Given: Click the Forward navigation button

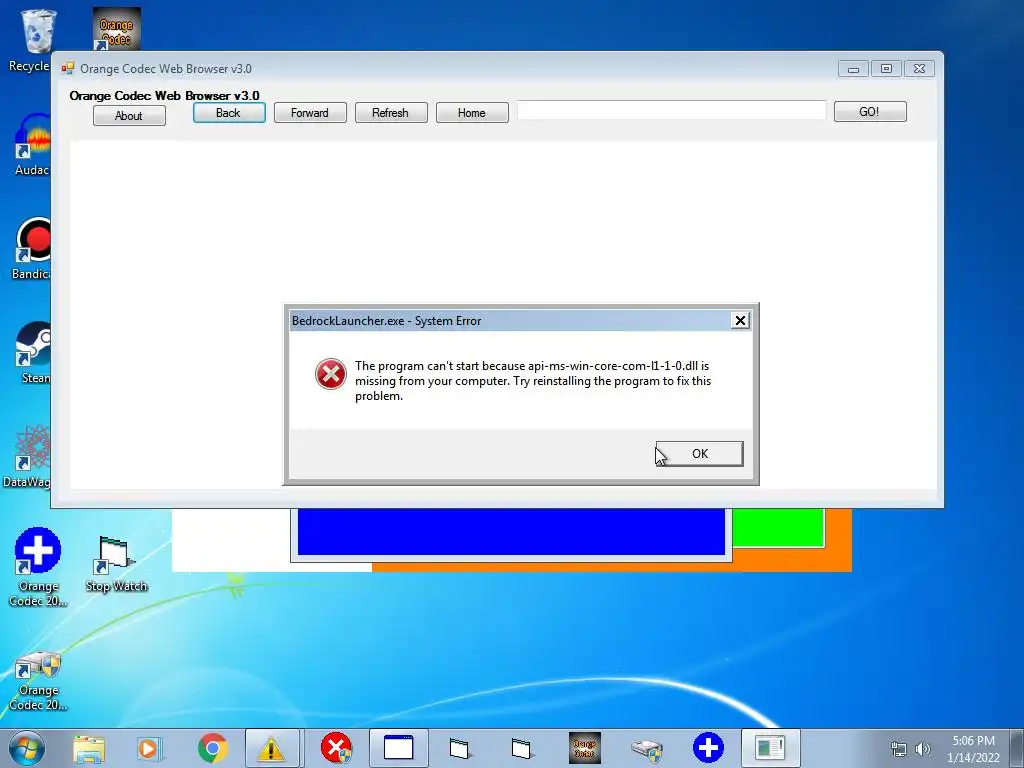Looking at the screenshot, I should click(310, 112).
